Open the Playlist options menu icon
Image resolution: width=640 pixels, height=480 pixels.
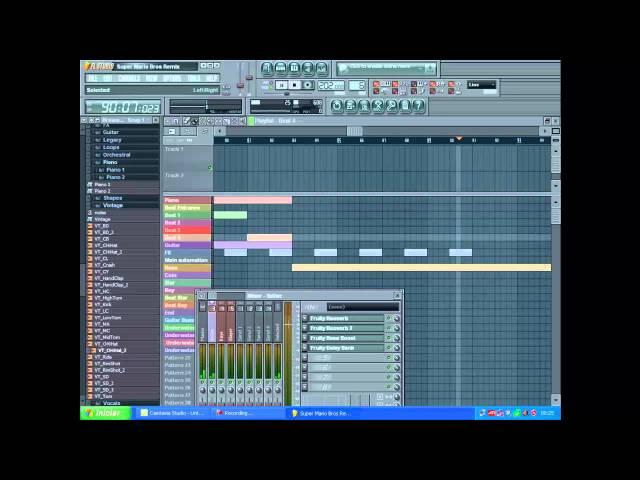pos(167,121)
